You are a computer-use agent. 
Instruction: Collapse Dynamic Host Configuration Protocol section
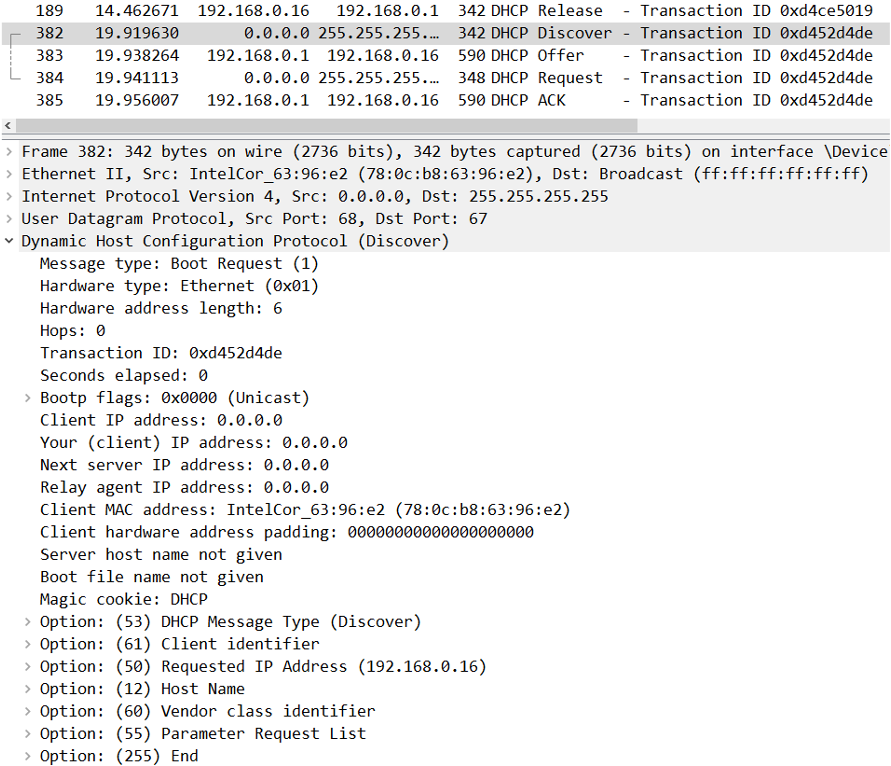point(9,241)
